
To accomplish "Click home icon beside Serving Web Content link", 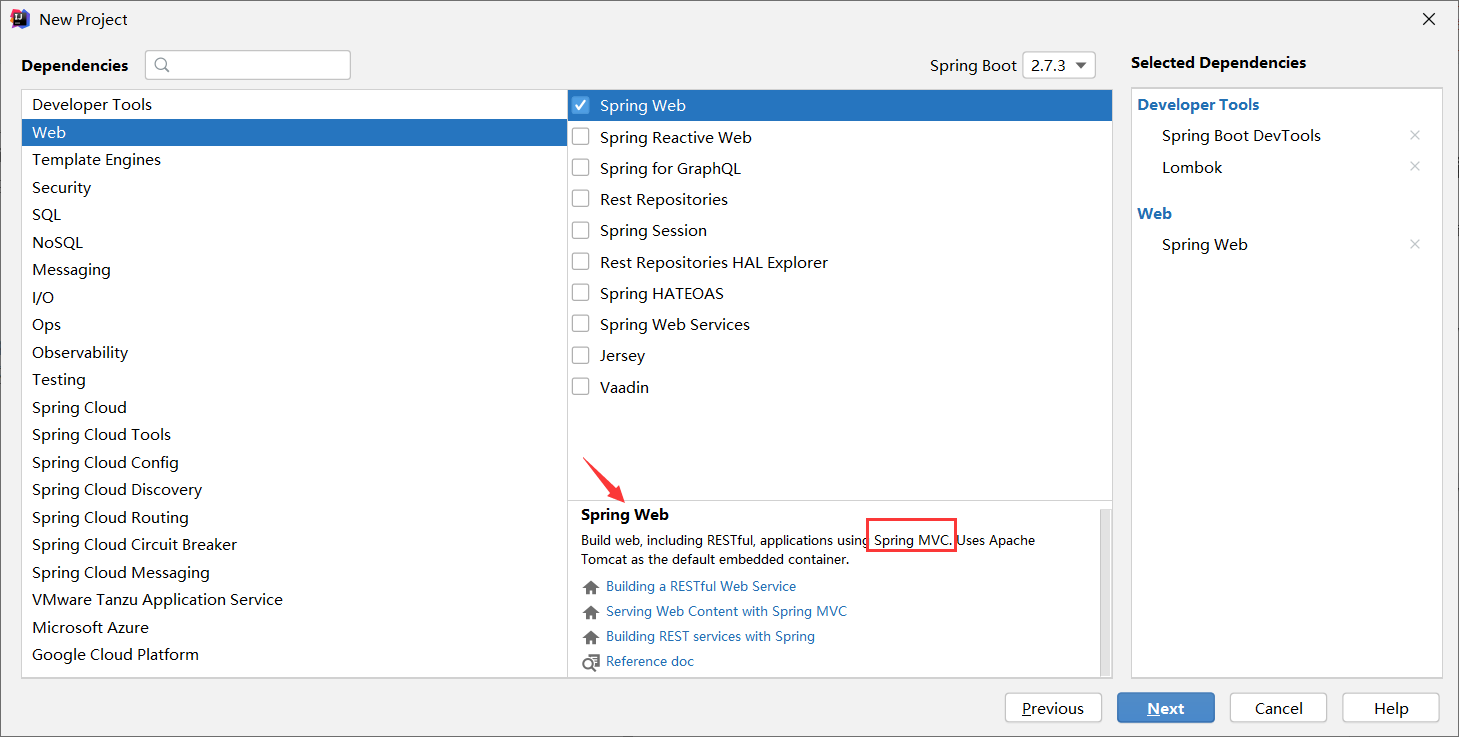I will click(x=591, y=612).
